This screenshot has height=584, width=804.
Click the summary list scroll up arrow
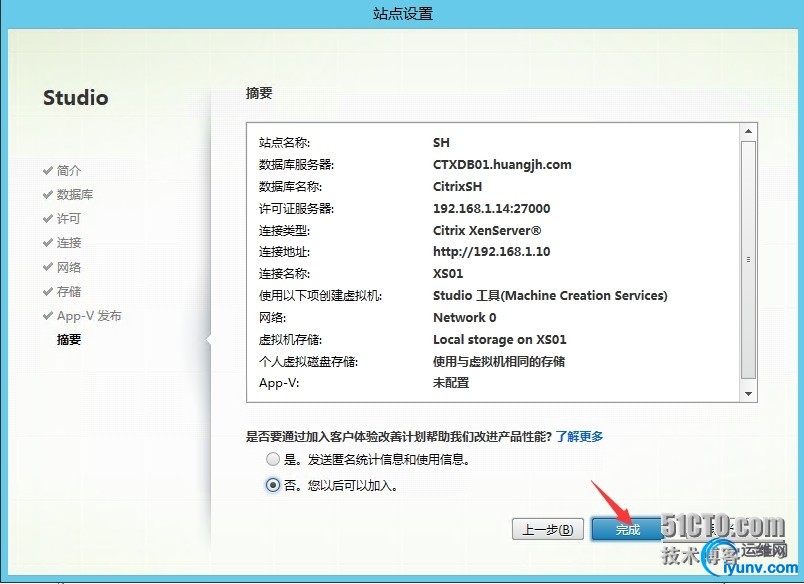pyautogui.click(x=749, y=131)
